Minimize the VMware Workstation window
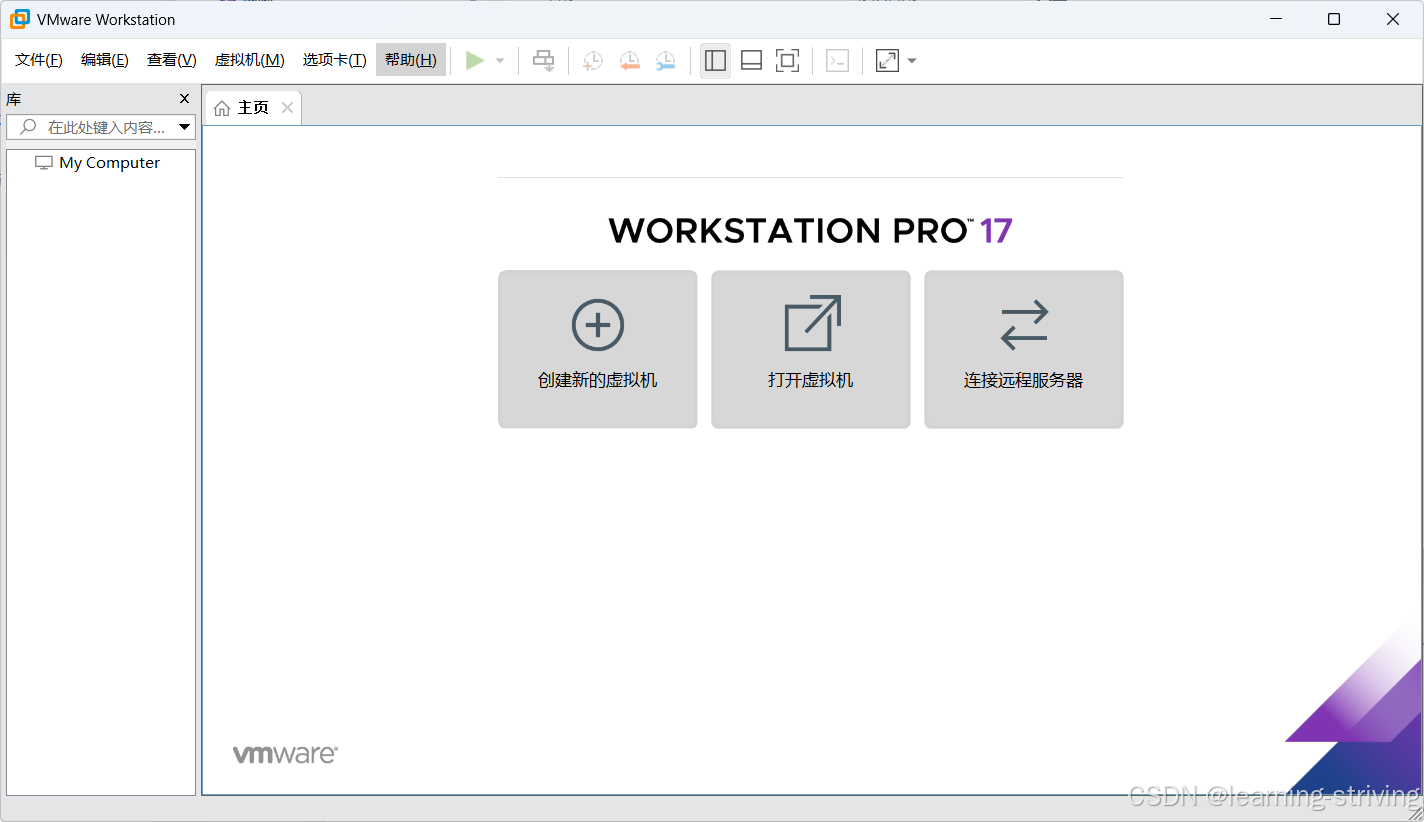This screenshot has height=822, width=1424. click(x=1275, y=19)
